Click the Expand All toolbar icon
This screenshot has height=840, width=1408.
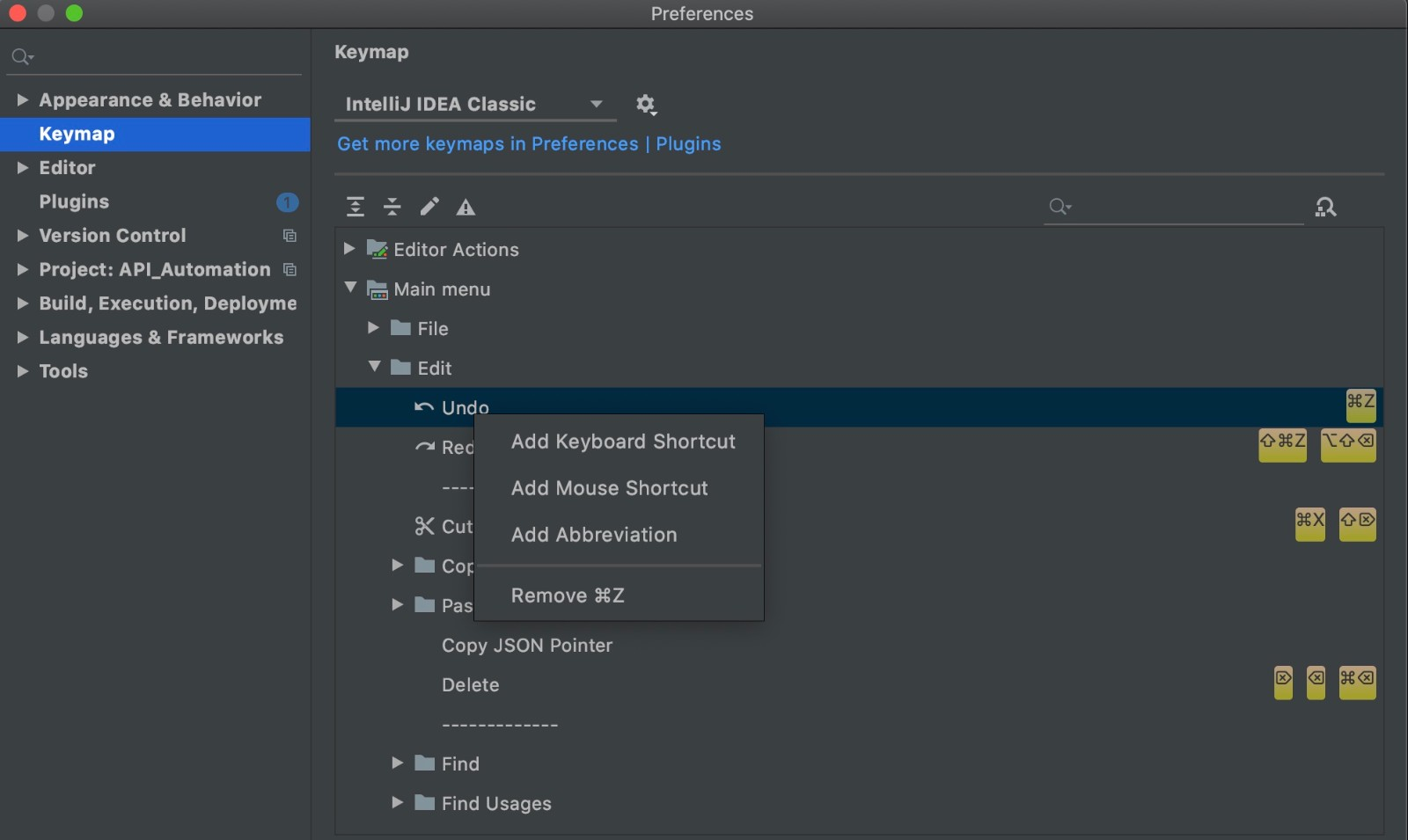(x=356, y=207)
